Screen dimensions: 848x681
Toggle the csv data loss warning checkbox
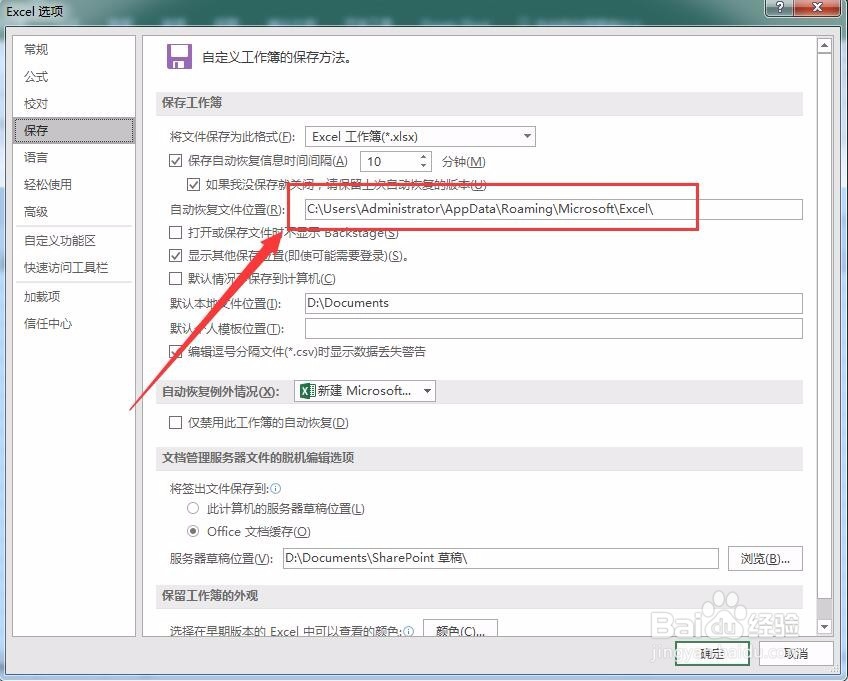click(x=175, y=352)
